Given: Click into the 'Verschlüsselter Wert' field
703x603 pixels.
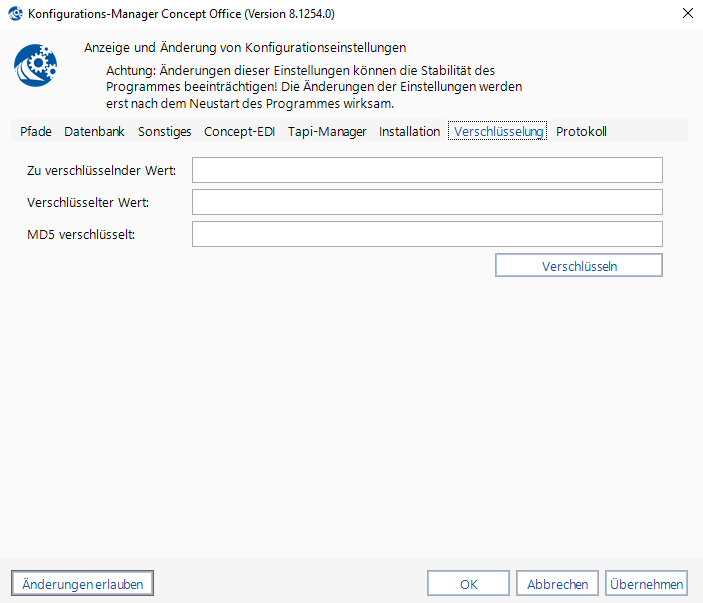Looking at the screenshot, I should [427, 202].
